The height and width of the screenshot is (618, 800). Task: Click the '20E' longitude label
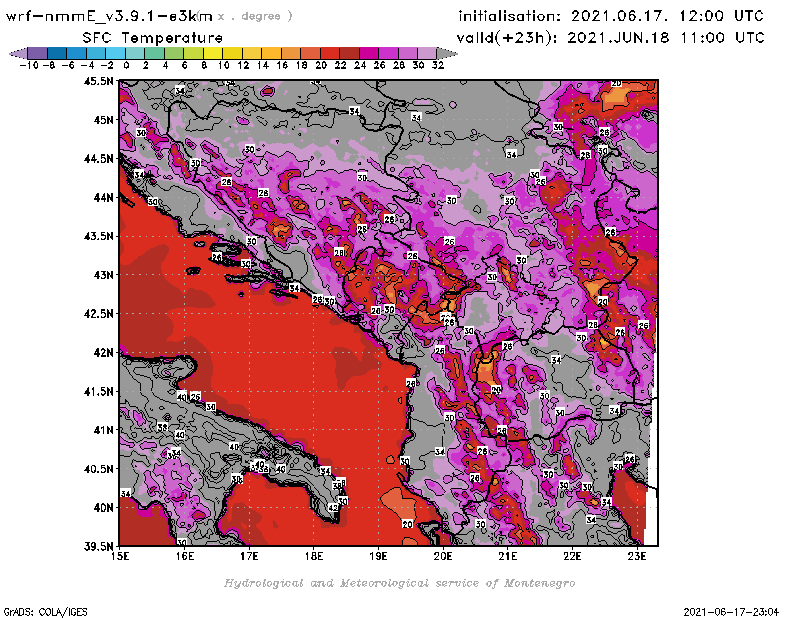click(x=443, y=556)
